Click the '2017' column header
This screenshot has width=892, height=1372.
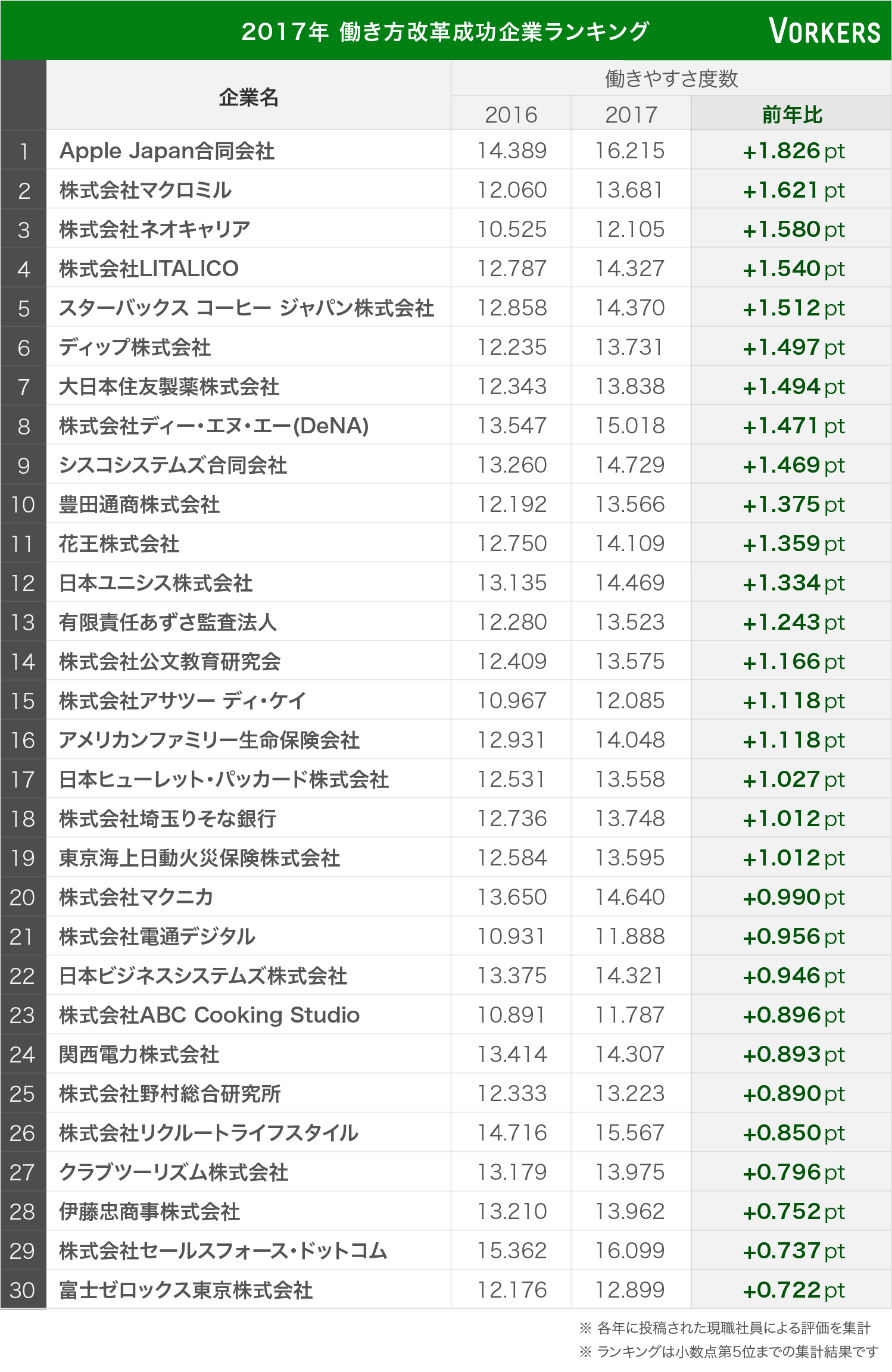click(x=631, y=114)
